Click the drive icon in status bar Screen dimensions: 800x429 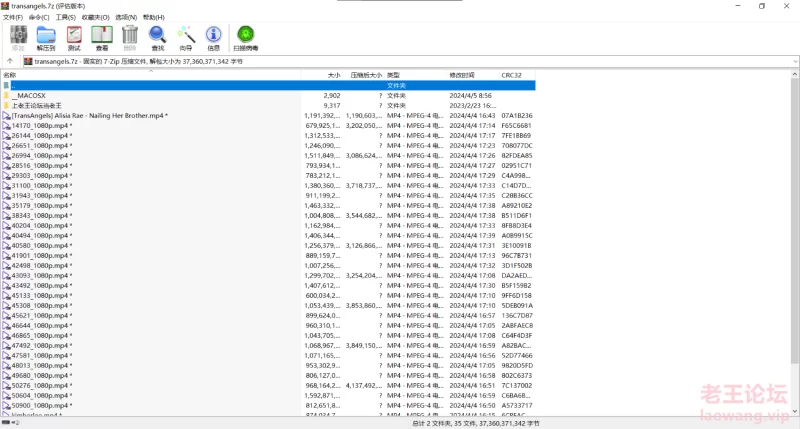6,423
